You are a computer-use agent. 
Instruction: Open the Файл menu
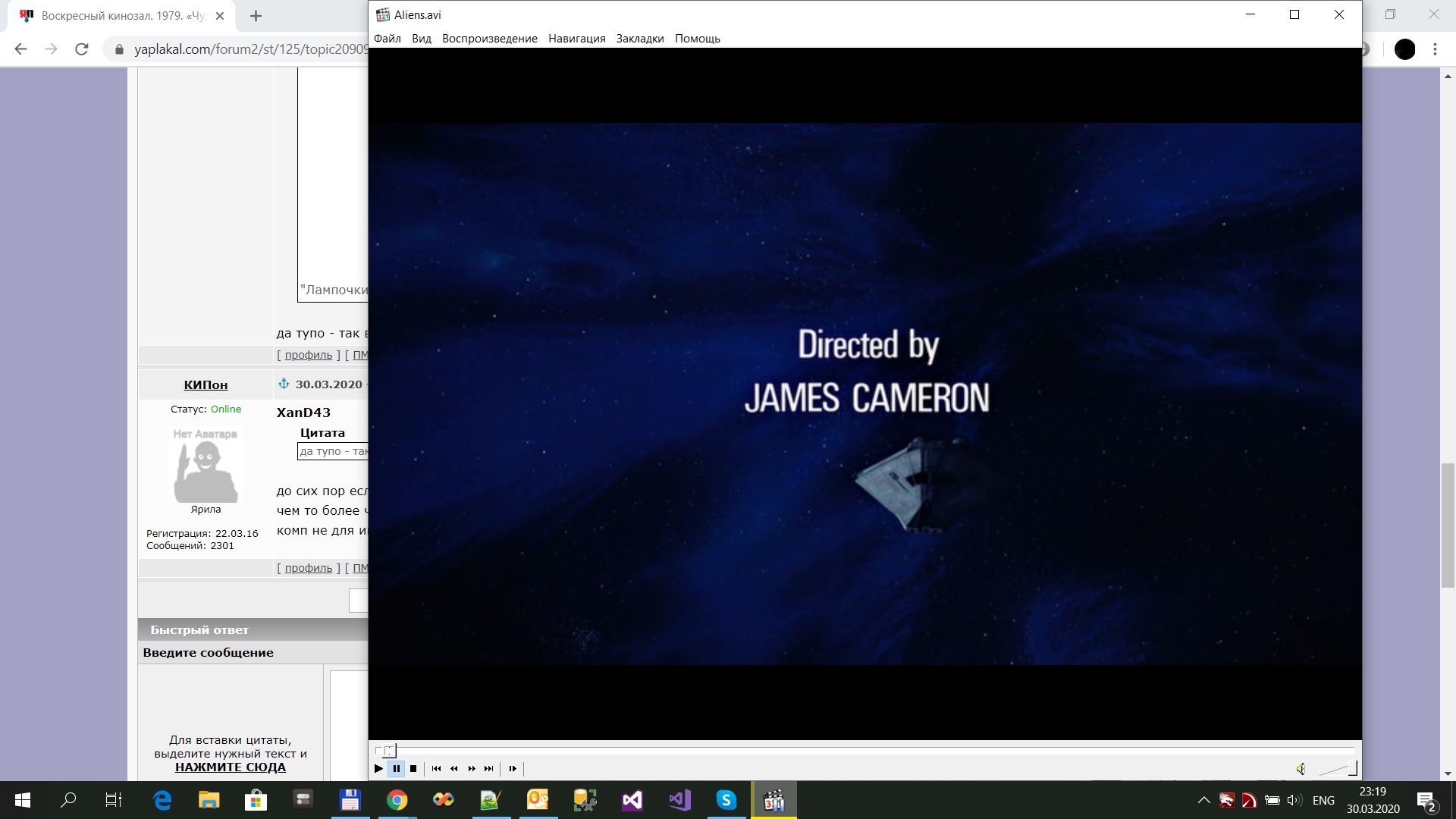coord(388,39)
